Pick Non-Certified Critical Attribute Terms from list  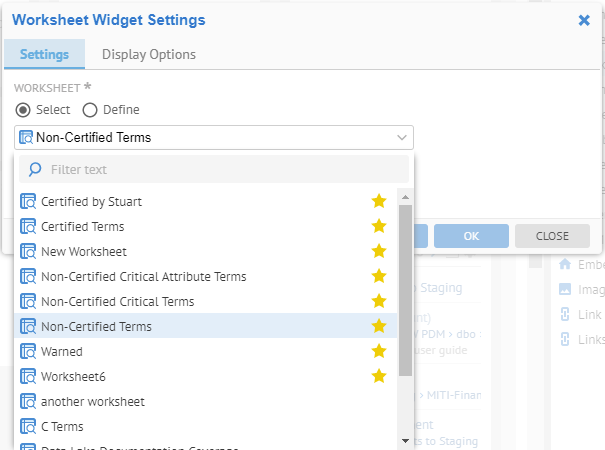(x=143, y=276)
